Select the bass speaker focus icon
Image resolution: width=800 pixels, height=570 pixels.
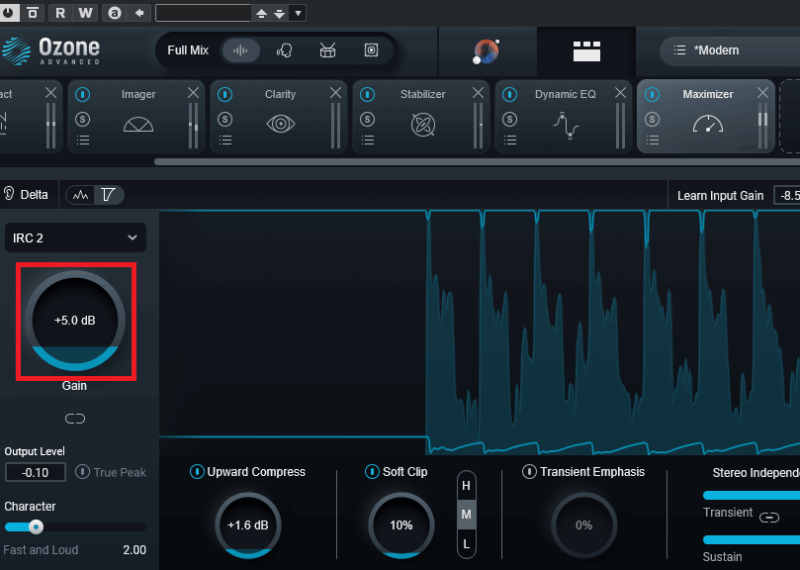point(371,51)
